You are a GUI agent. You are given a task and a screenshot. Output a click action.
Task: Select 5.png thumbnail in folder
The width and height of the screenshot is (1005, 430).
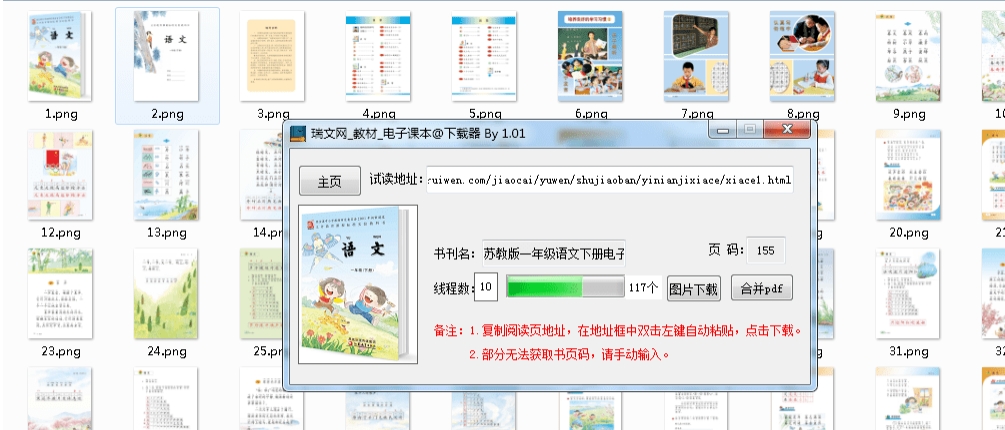pyautogui.click(x=484, y=56)
